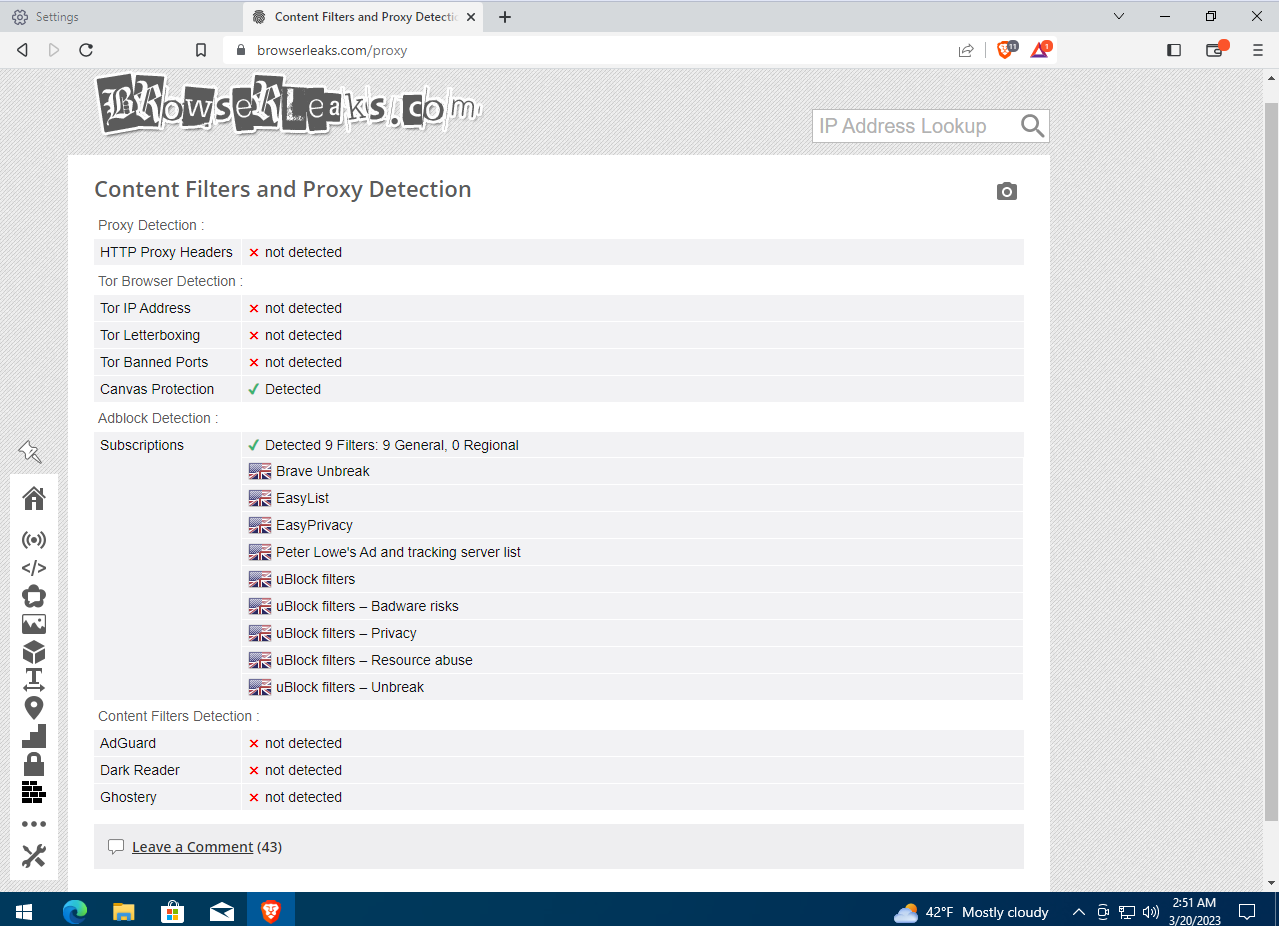The height and width of the screenshot is (926, 1279).
Task: Click the site lock icon in address bar
Action: click(240, 50)
